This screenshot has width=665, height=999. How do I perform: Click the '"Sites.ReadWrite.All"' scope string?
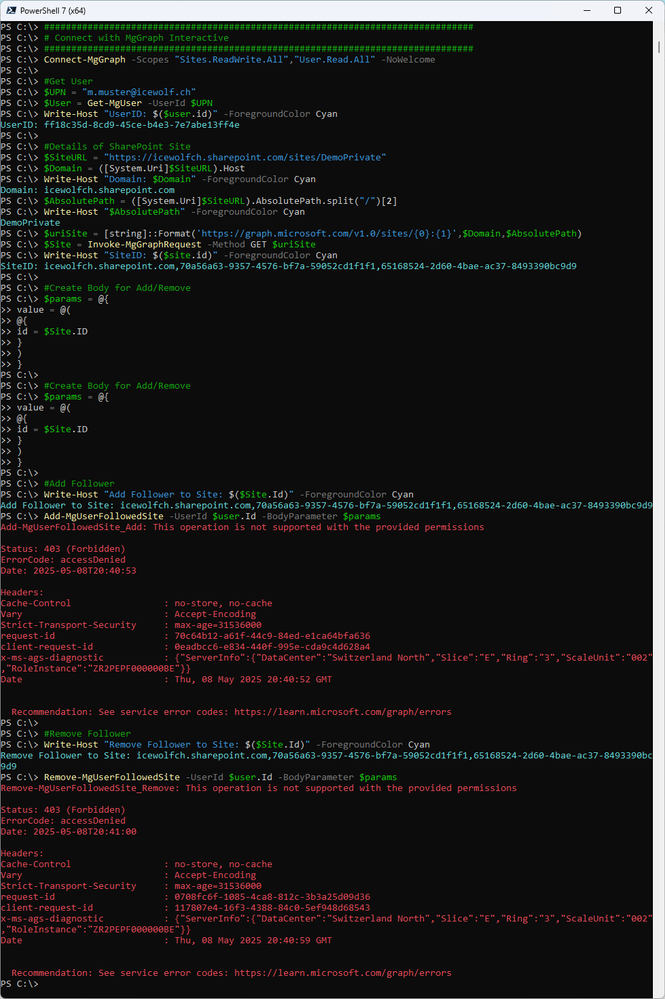click(x=232, y=60)
